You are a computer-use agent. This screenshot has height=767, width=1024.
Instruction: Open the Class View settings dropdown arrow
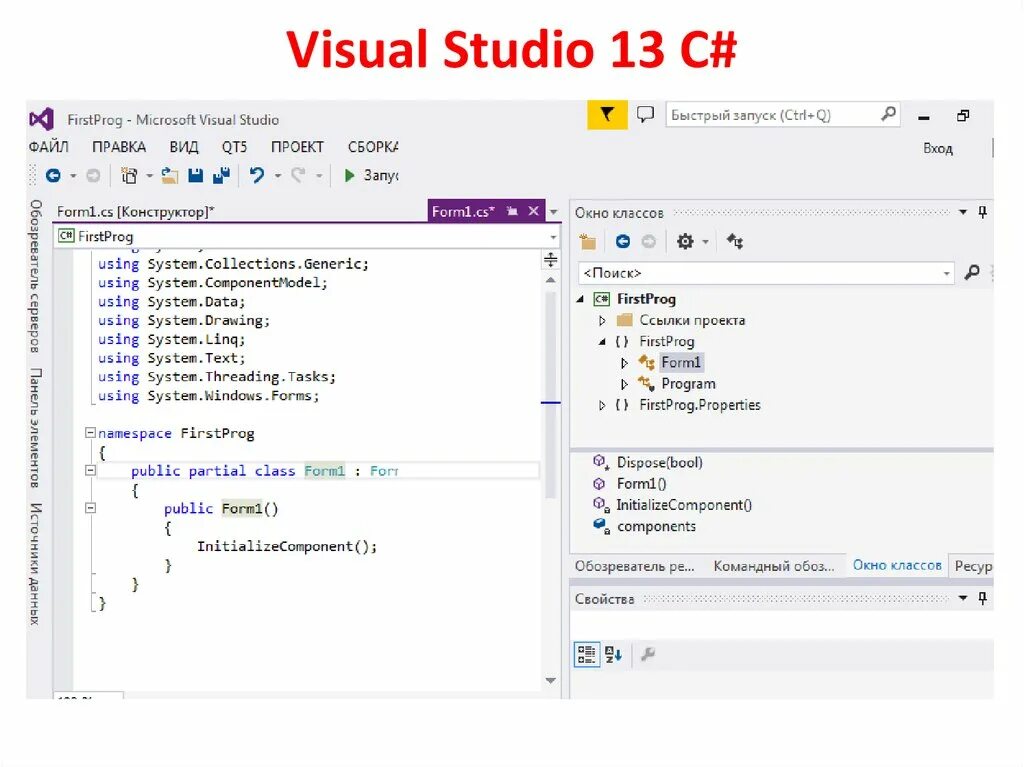pos(705,242)
